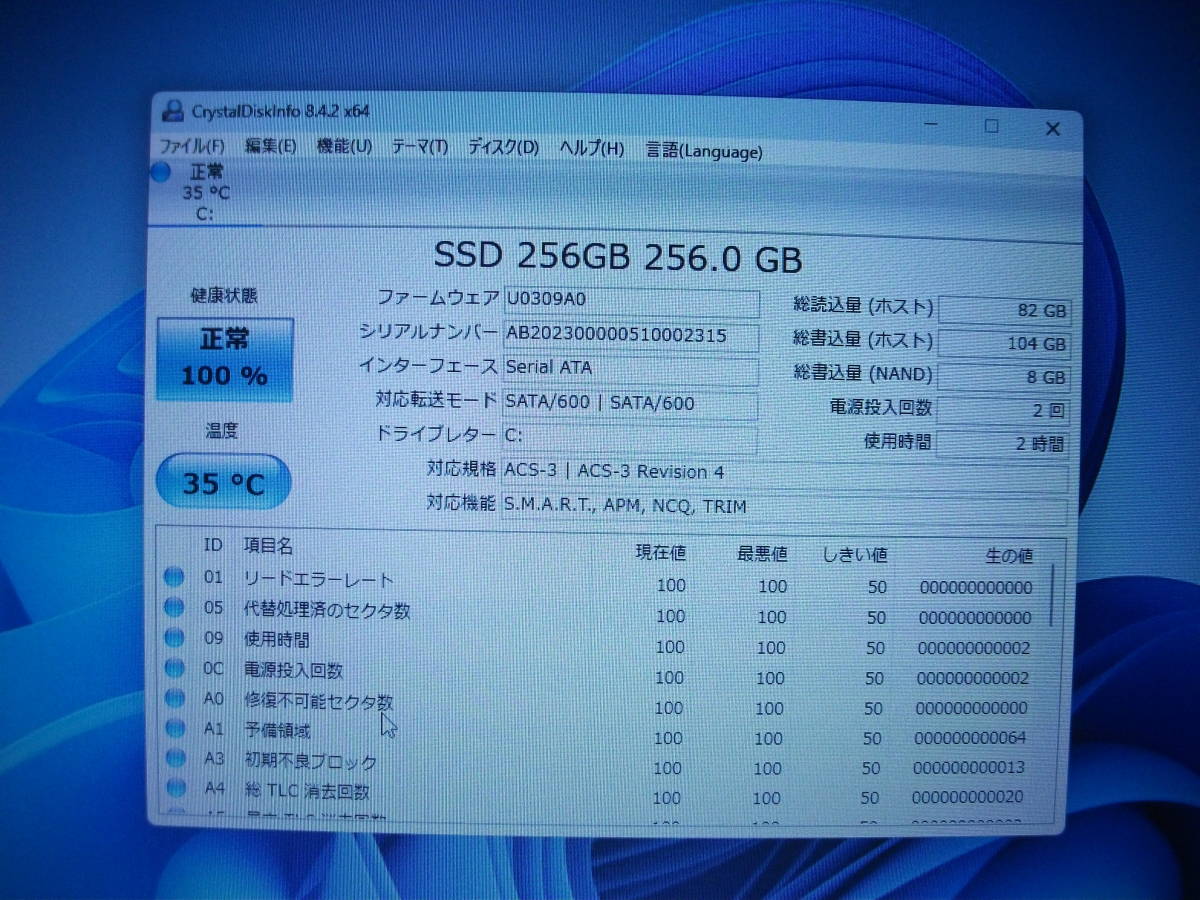
Task: Click the しきい値 column header
Action: tap(855, 554)
